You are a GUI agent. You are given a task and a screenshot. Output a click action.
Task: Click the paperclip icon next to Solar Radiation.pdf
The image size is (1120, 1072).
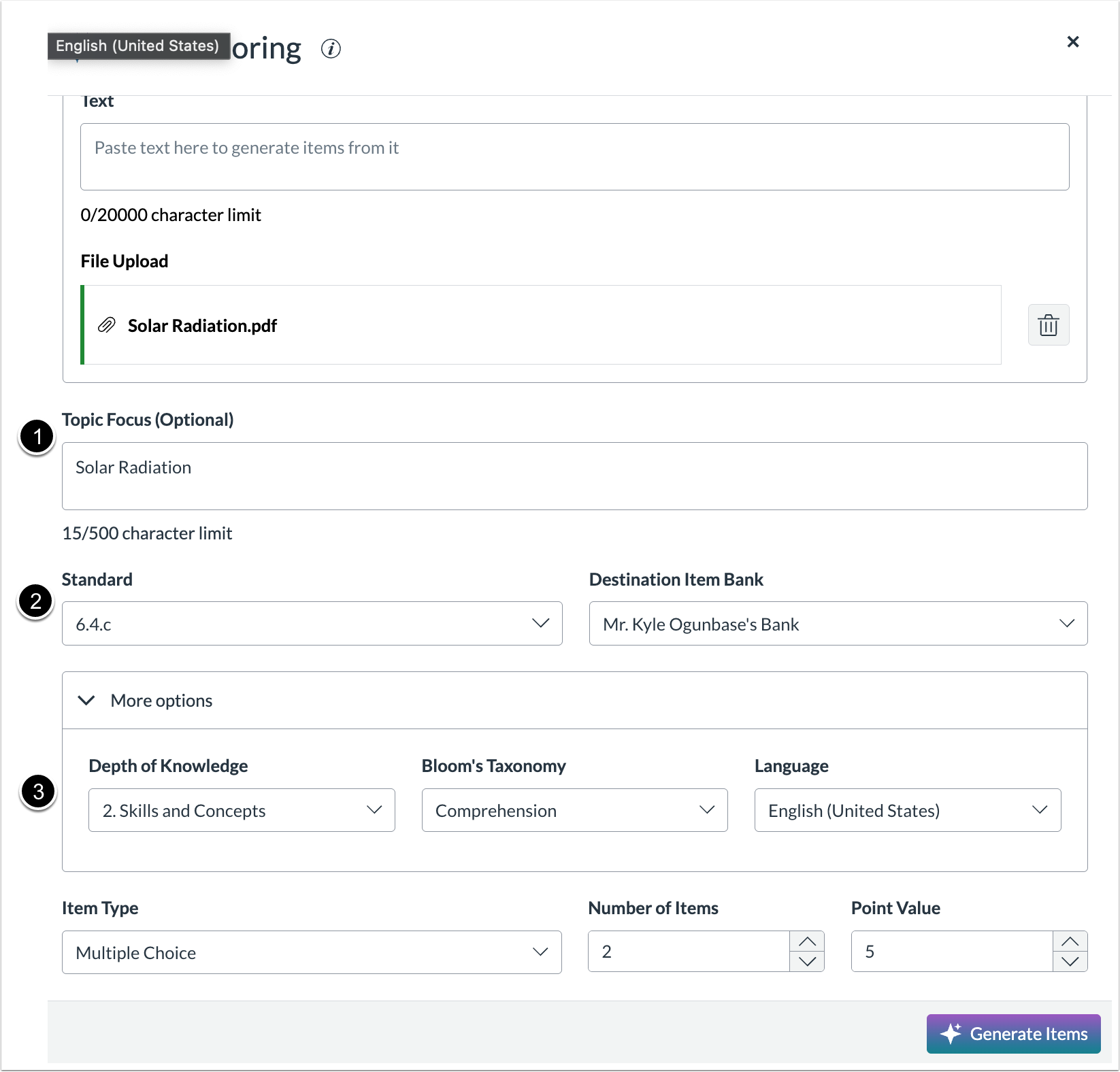coord(107,325)
